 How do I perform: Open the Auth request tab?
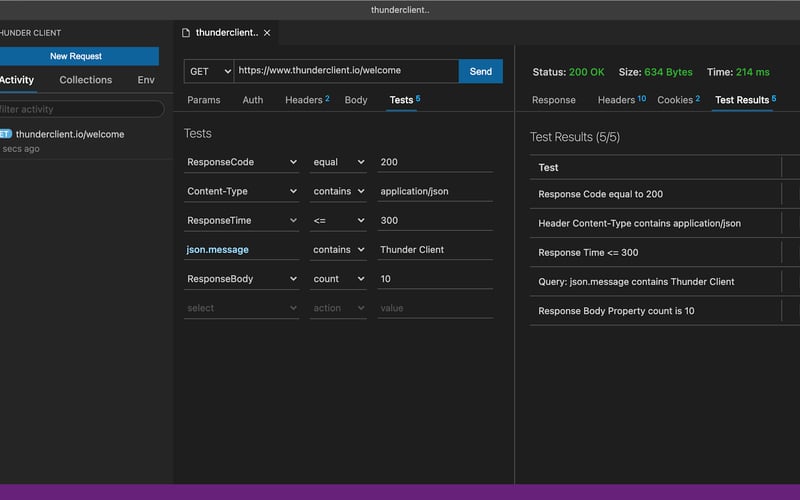(x=253, y=100)
